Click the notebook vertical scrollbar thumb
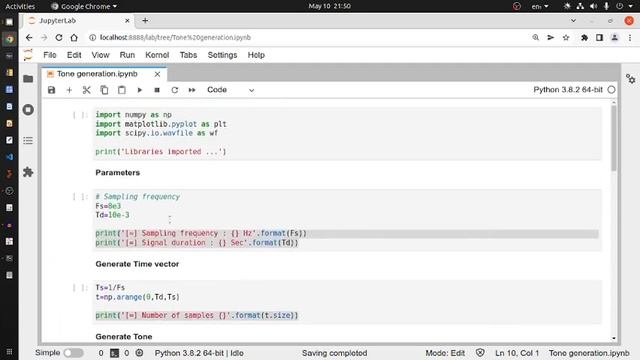The height and width of the screenshot is (360, 640). tap(613, 139)
